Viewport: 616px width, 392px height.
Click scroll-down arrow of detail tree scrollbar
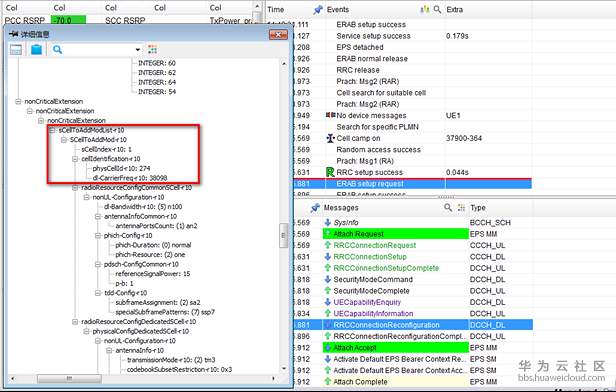(x=284, y=368)
